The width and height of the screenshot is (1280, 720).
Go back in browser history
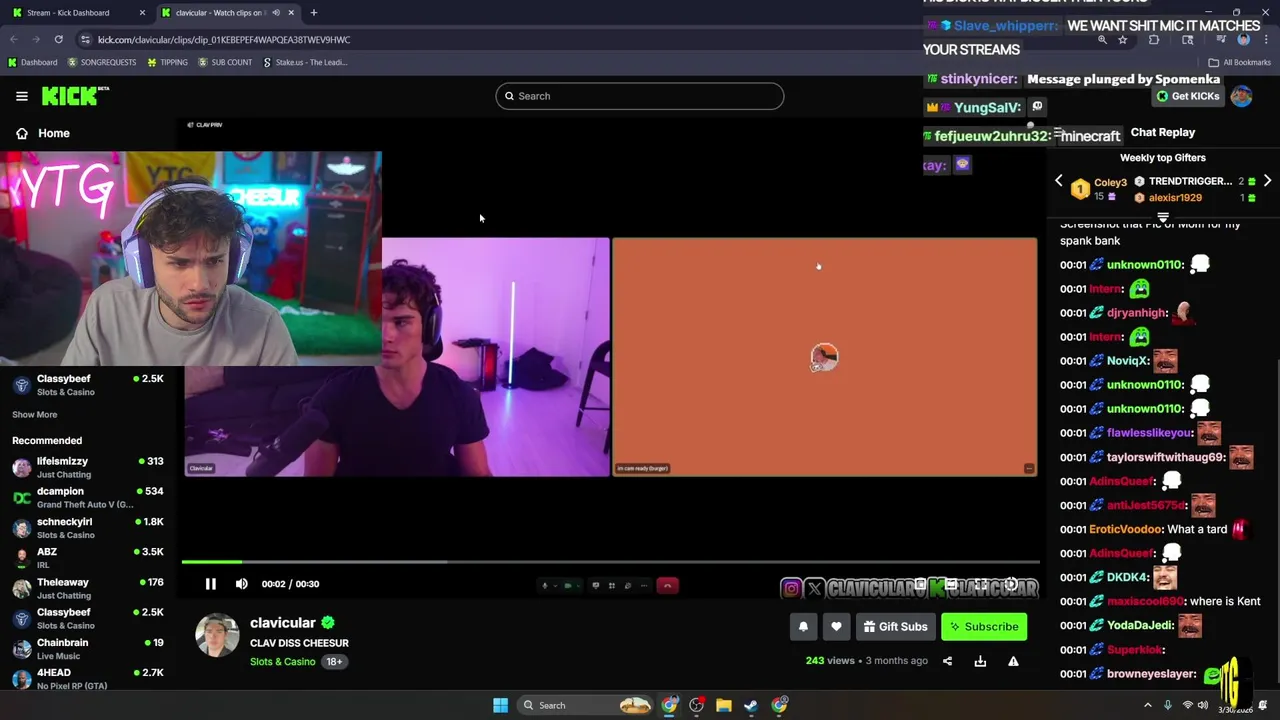[14, 40]
